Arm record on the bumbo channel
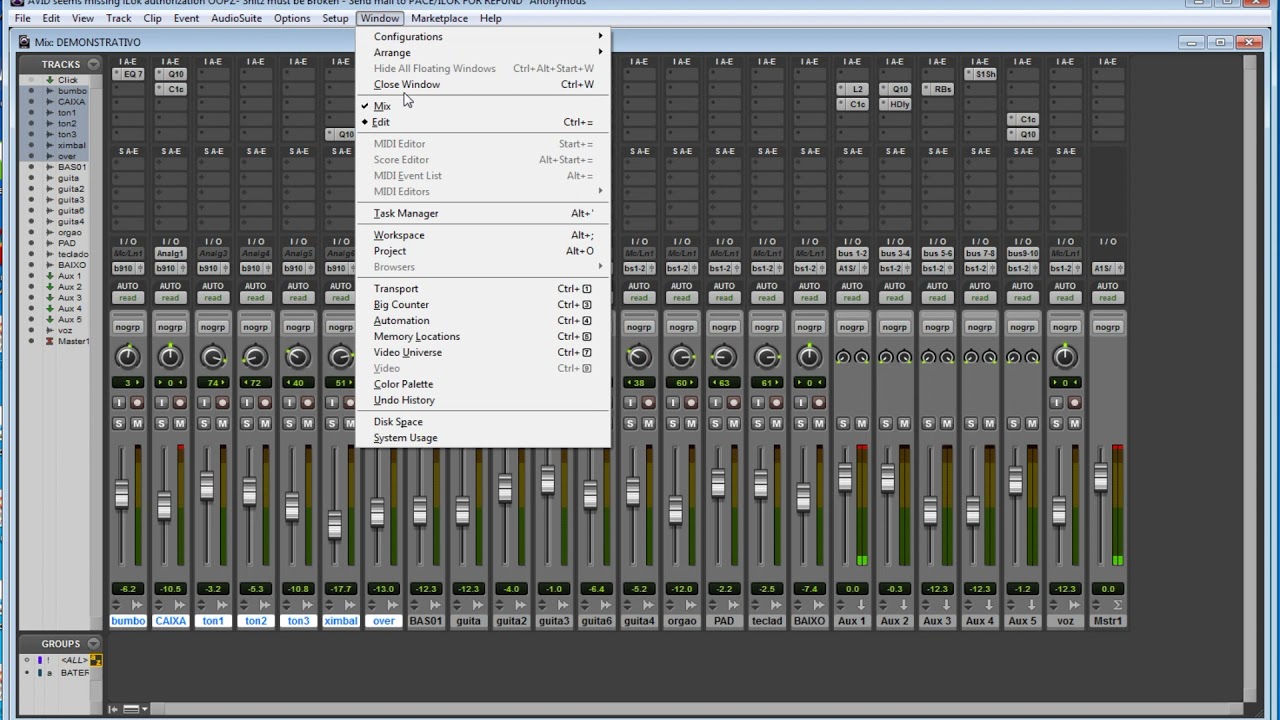 (137, 403)
